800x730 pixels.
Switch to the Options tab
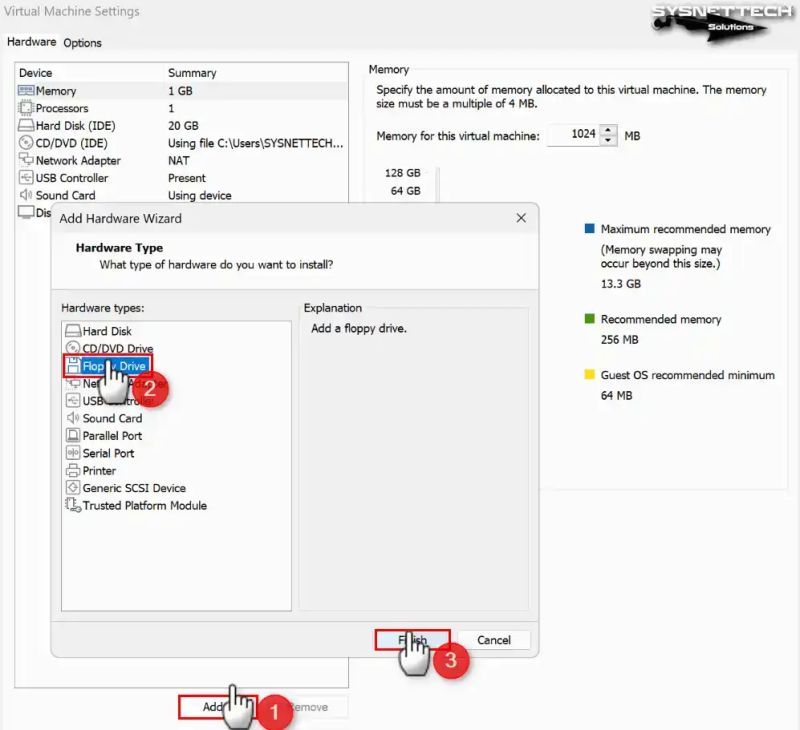82,43
